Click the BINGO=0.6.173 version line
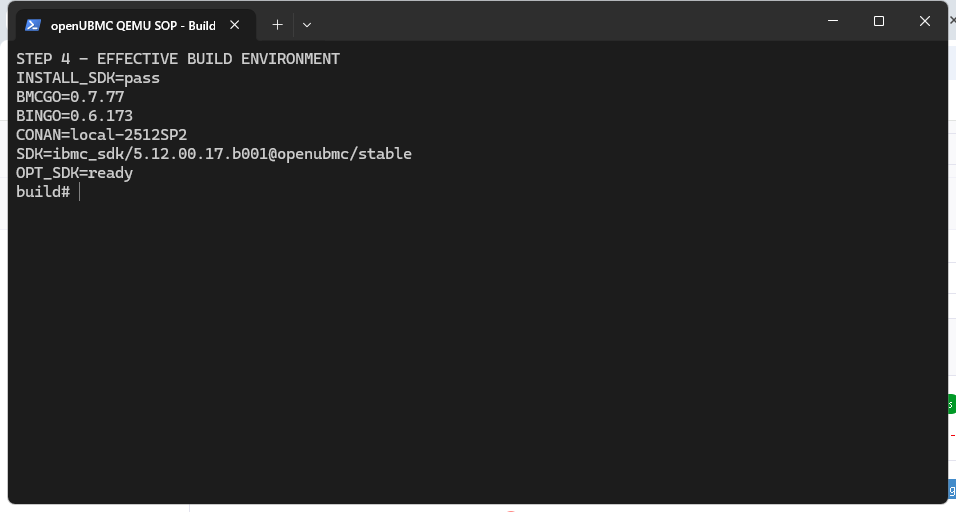Viewport: 956px width, 512px height. tap(74, 116)
